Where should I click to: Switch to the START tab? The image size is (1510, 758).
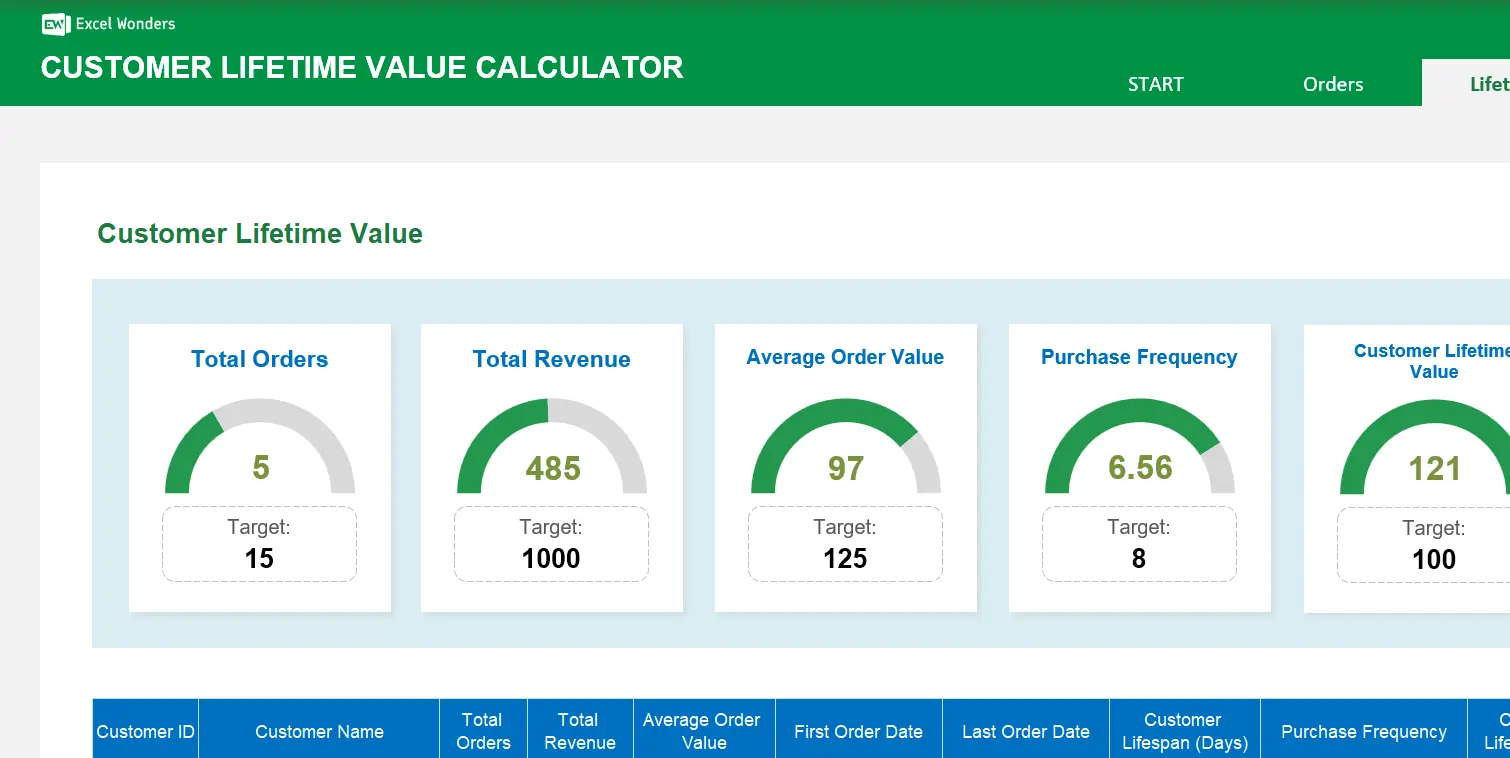coord(1155,85)
